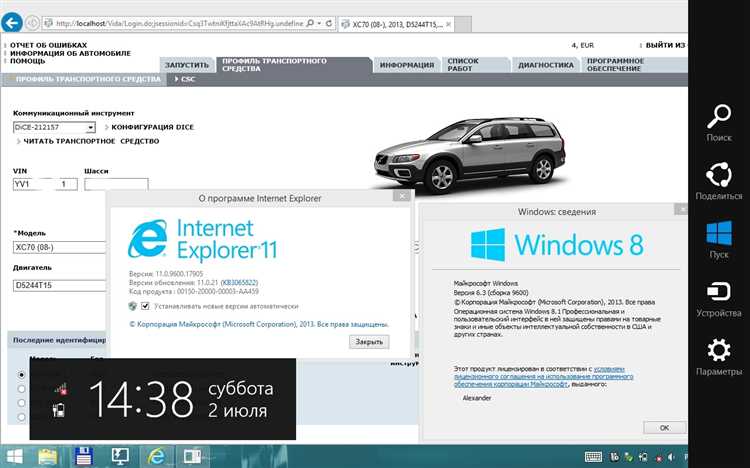The width and height of the screenshot is (750, 468).
Task: Click the network tray icon with red cross
Action: (x=658, y=458)
